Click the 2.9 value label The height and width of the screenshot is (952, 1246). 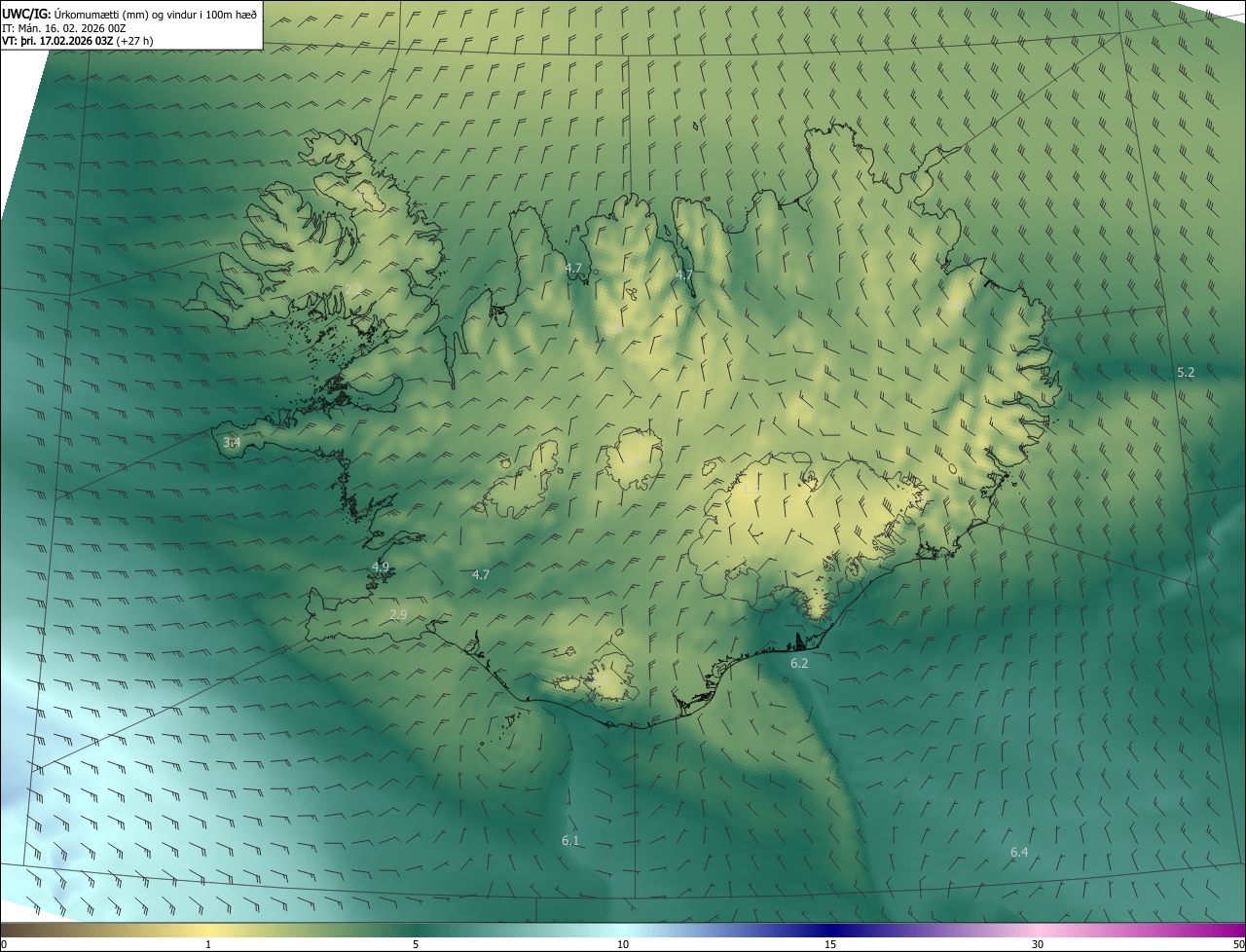(x=398, y=614)
